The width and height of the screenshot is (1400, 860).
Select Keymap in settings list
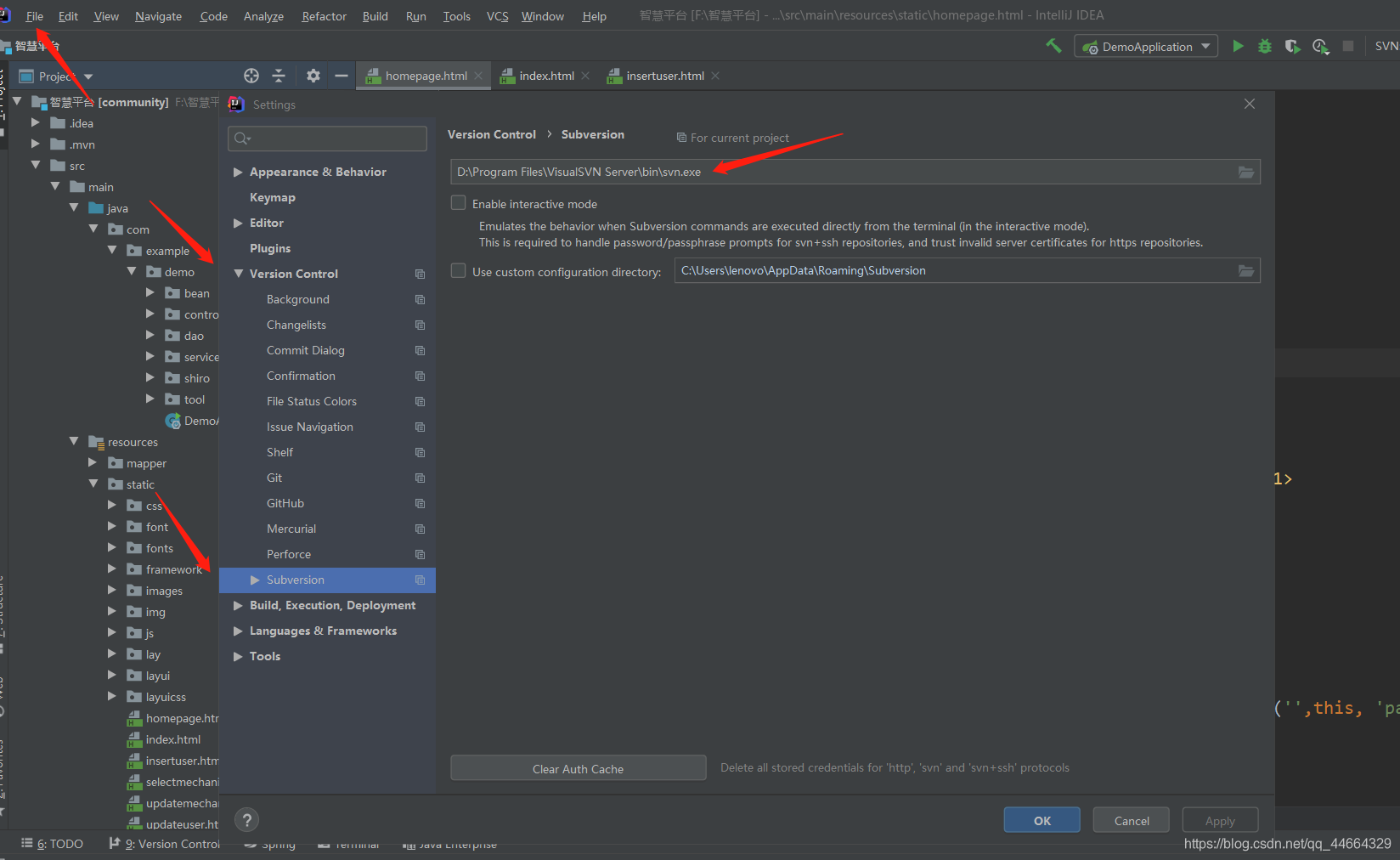click(273, 197)
